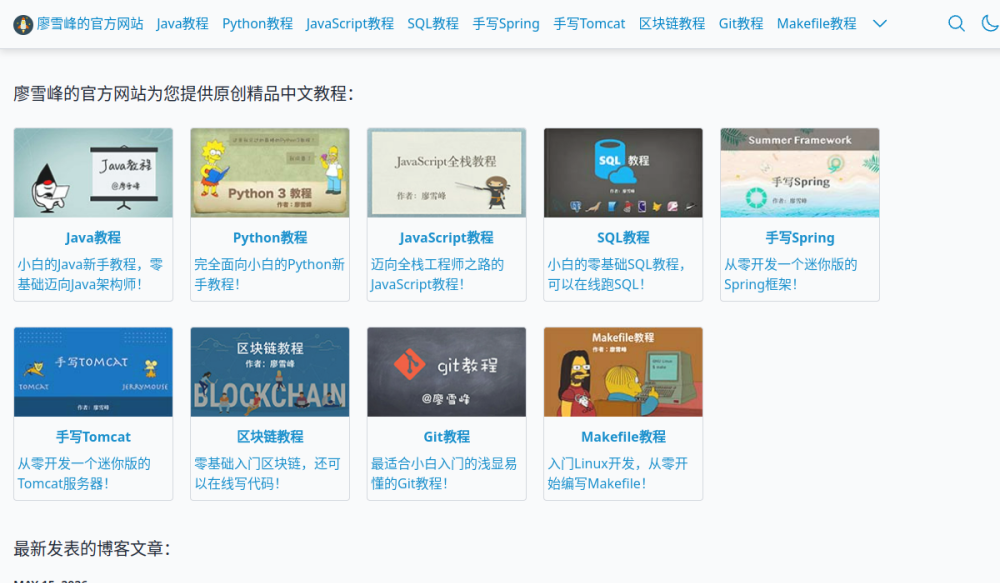Click description 从零开发一个迷你版的Tomcat服务器
Viewport: 1000px width, 583px height.
pos(84,473)
